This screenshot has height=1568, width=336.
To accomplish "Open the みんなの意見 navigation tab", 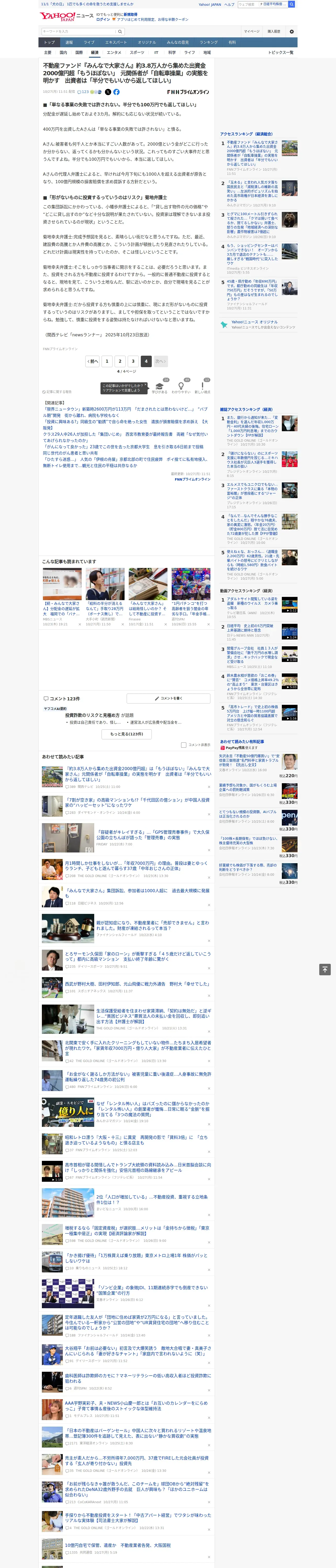I will (x=177, y=43).
